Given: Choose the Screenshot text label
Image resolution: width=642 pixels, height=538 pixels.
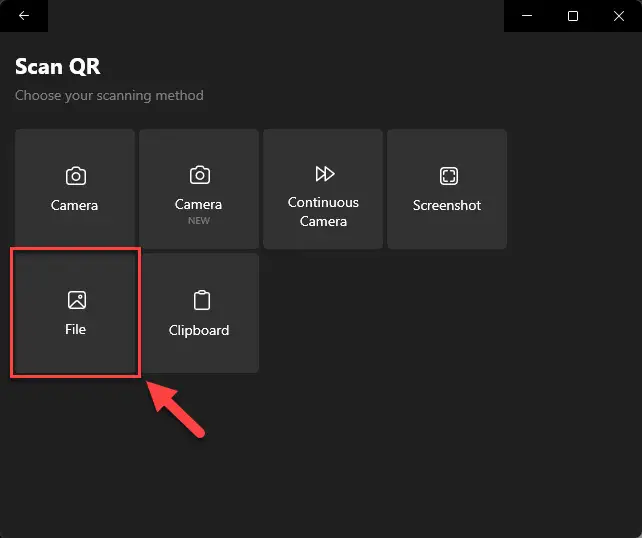Looking at the screenshot, I should pos(447,205).
